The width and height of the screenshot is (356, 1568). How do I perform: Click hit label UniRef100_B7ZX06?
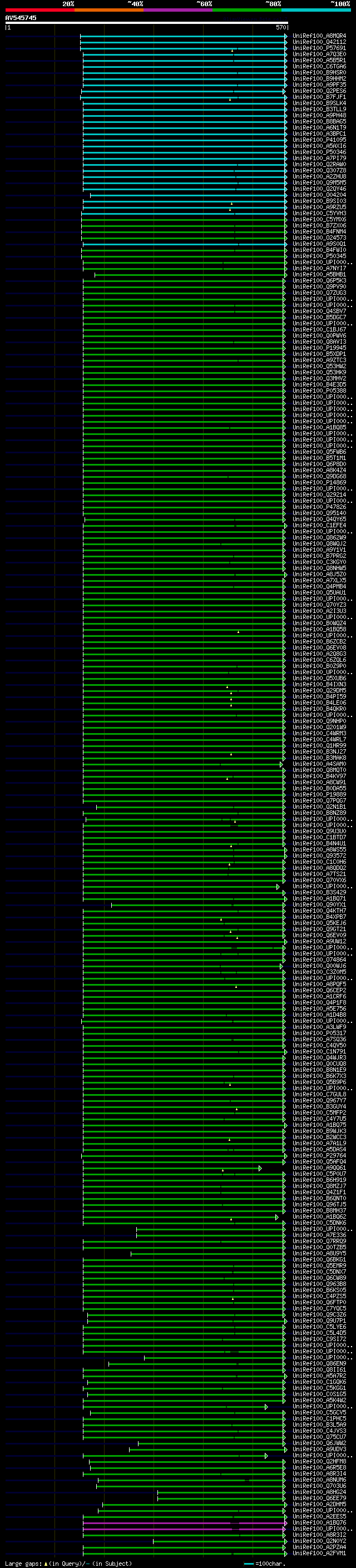(319, 226)
